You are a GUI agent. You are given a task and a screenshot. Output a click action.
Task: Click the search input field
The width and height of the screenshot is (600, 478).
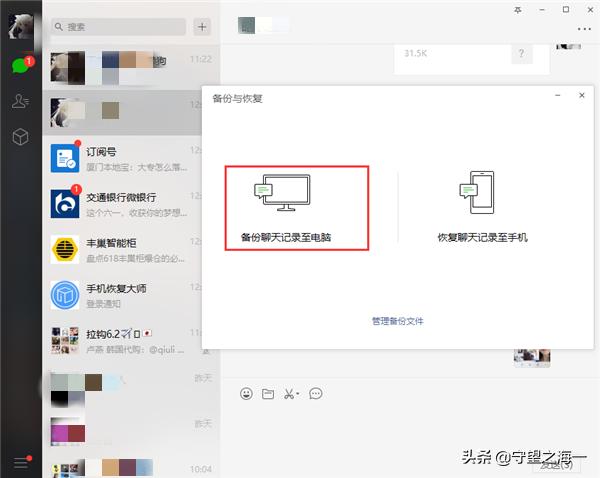pyautogui.click(x=120, y=27)
